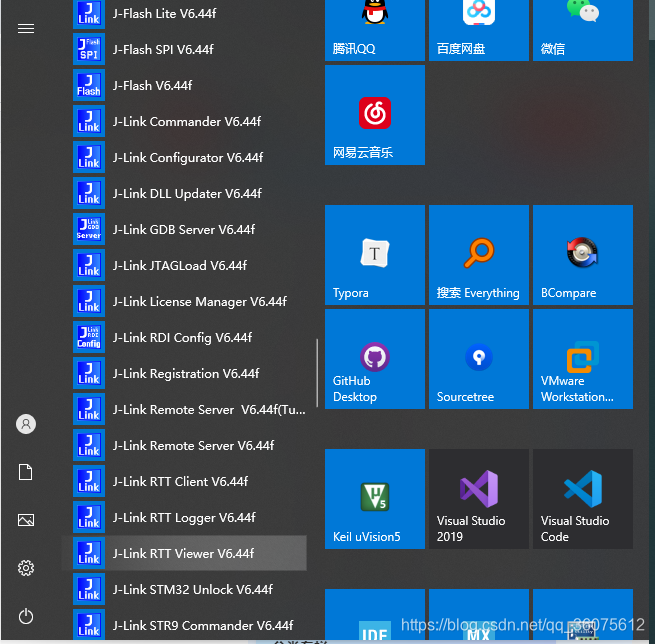Screen dimensions: 655x644
Task: Open the 网易云音乐 tile
Action: coord(375,115)
